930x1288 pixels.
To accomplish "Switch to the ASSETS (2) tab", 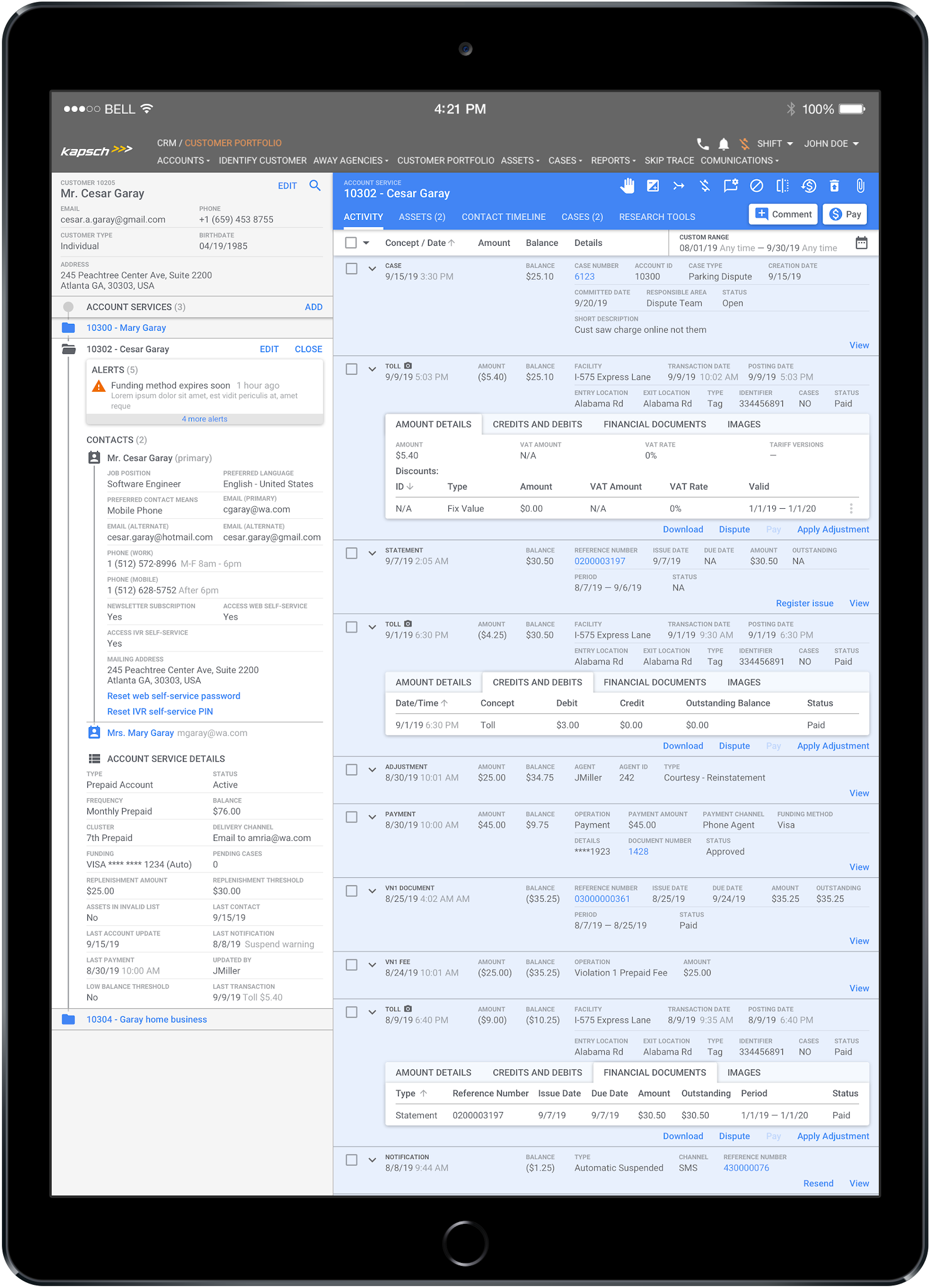I will coord(422,217).
